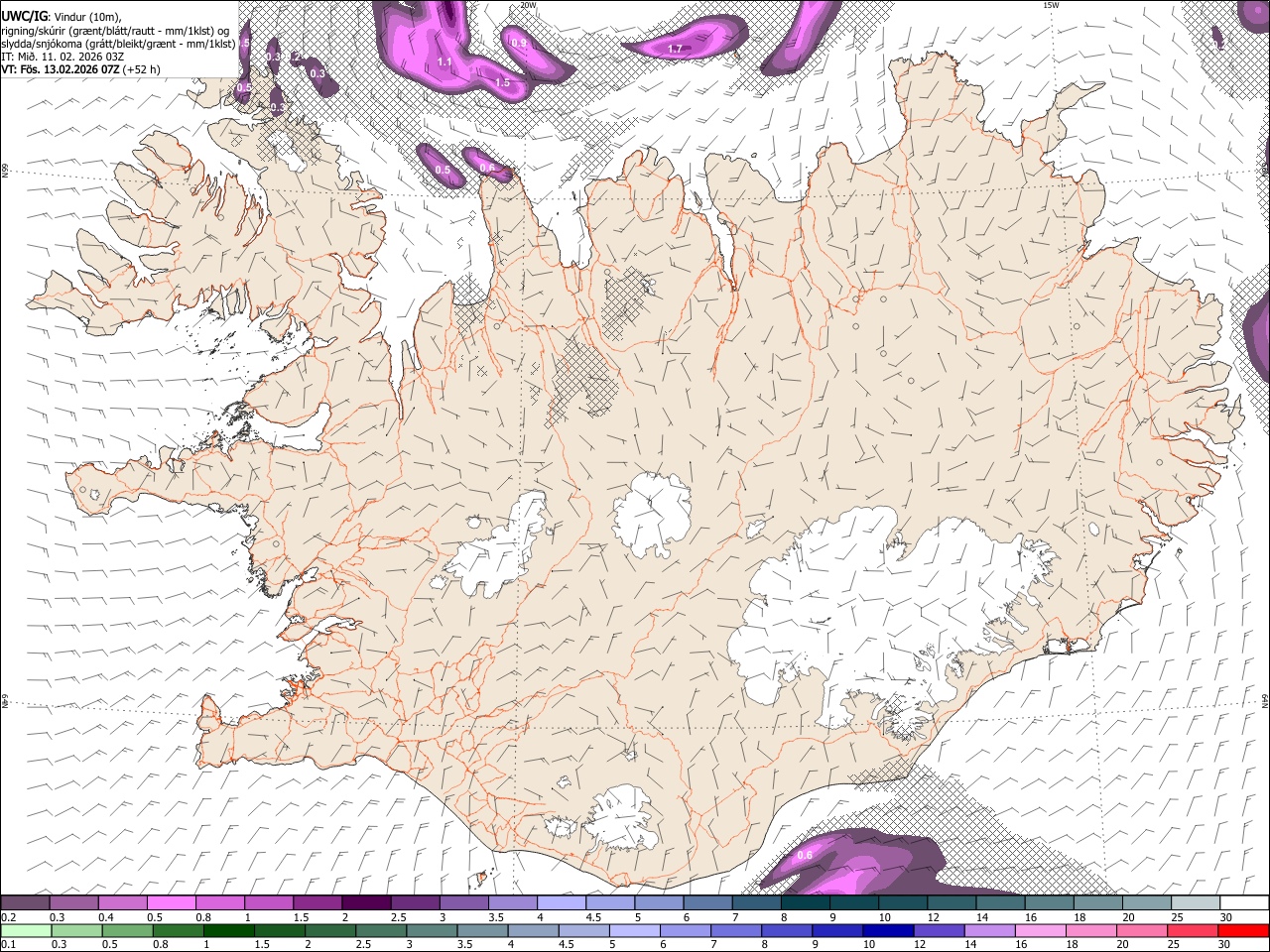
Task: Click the 'slydda/snjókoma' description line
Action: 118,44
